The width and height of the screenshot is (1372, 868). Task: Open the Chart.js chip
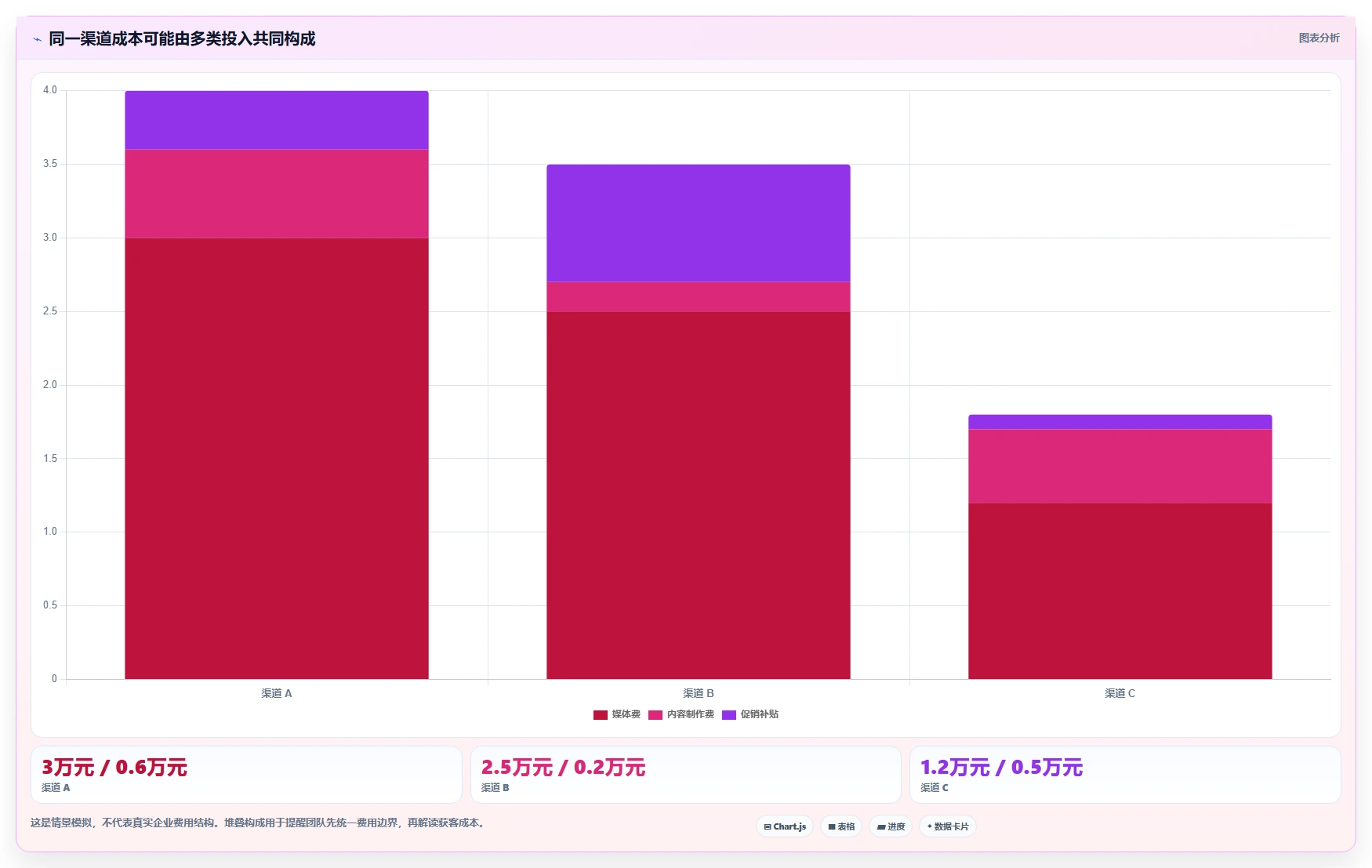(x=785, y=826)
